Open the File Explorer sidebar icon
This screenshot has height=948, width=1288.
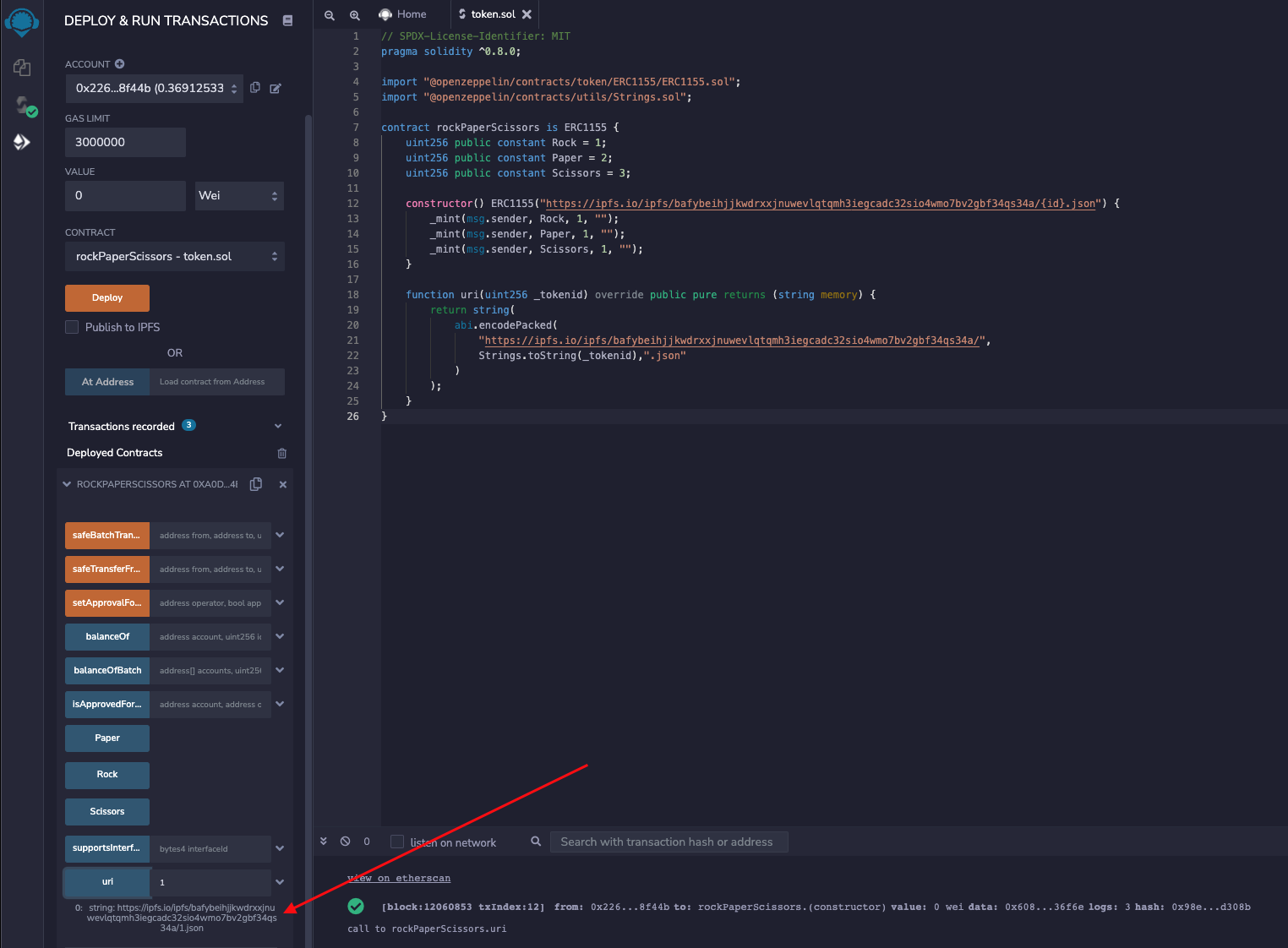[22, 68]
